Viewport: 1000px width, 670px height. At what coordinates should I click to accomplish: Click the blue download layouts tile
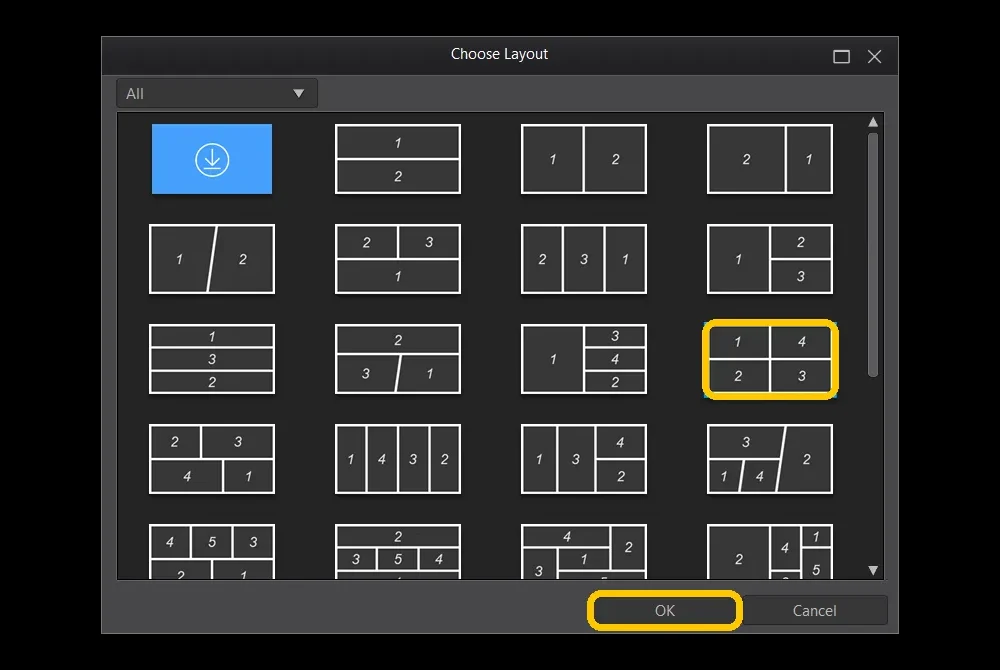212,159
